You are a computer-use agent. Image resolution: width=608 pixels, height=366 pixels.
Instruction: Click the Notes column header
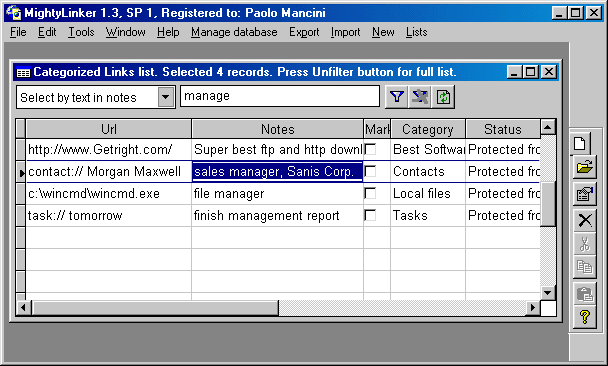tap(278, 129)
